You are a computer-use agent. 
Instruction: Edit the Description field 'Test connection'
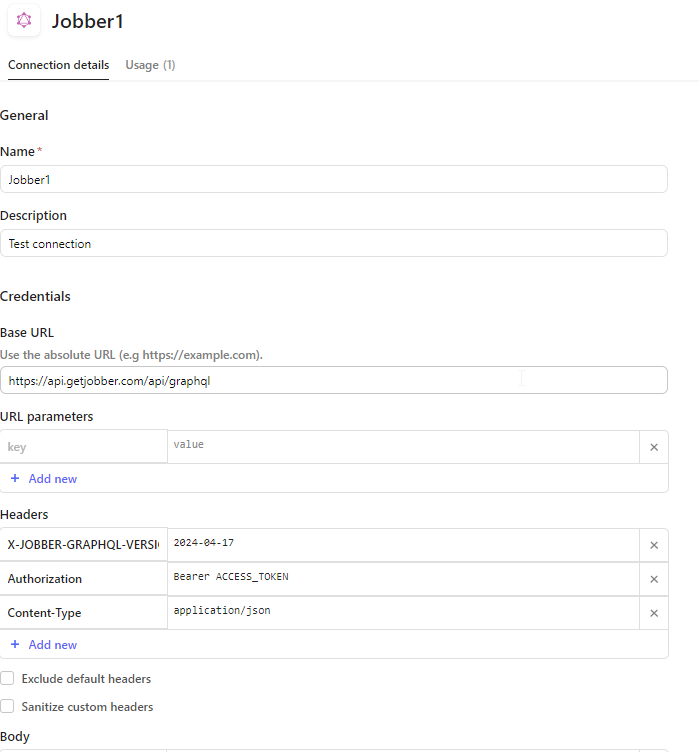[334, 243]
